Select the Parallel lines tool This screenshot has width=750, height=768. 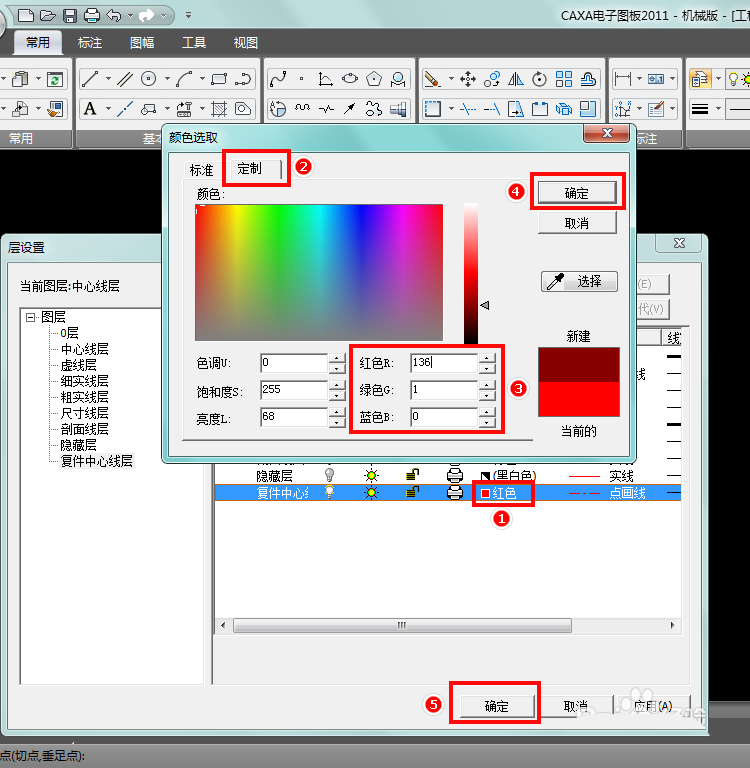point(125,79)
